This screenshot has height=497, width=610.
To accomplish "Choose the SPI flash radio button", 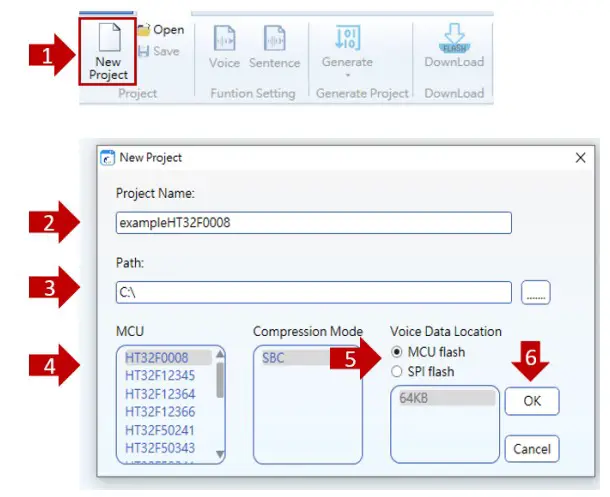I will [x=396, y=371].
